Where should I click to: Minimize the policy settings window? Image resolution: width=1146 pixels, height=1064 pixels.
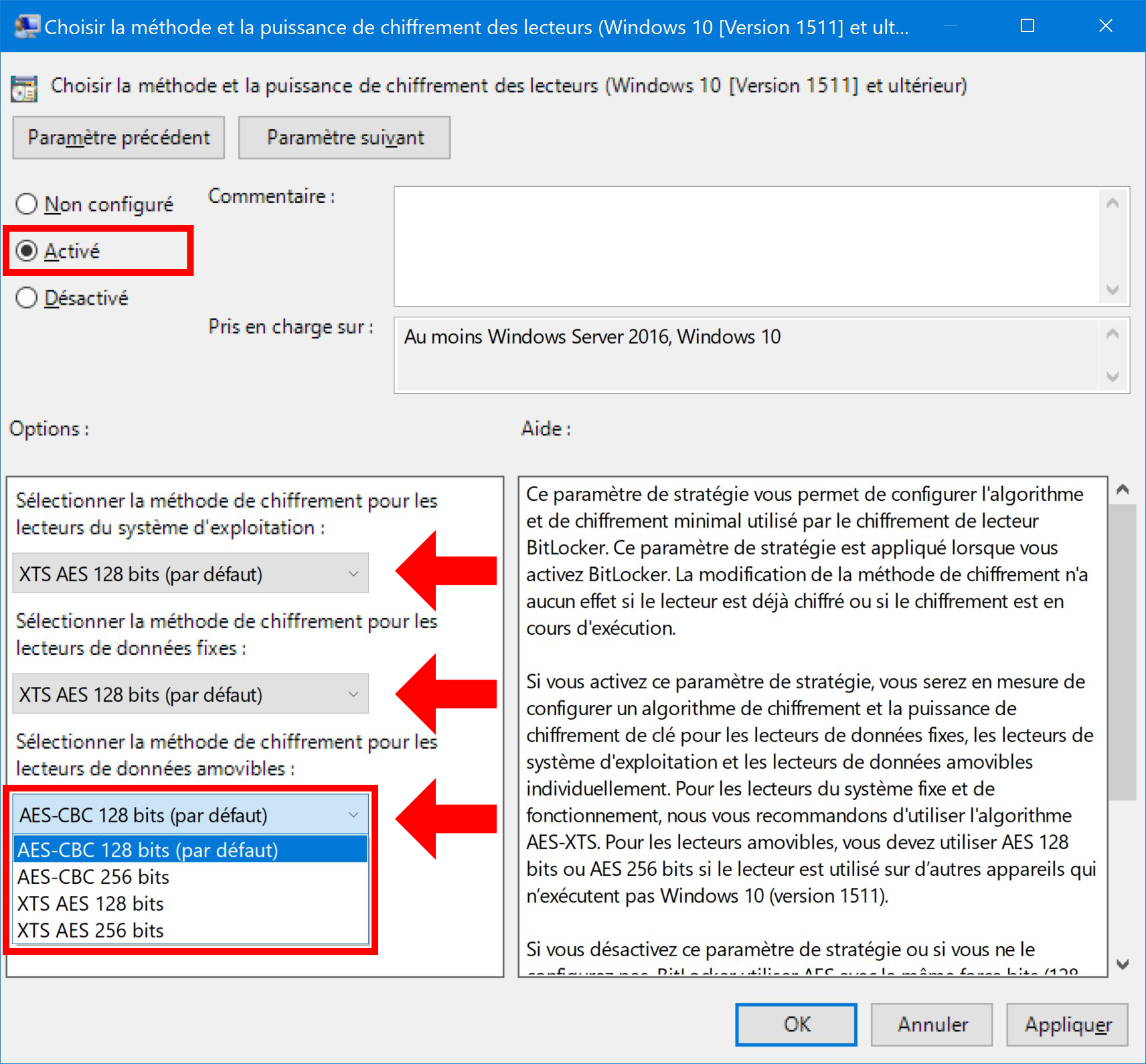950,26
